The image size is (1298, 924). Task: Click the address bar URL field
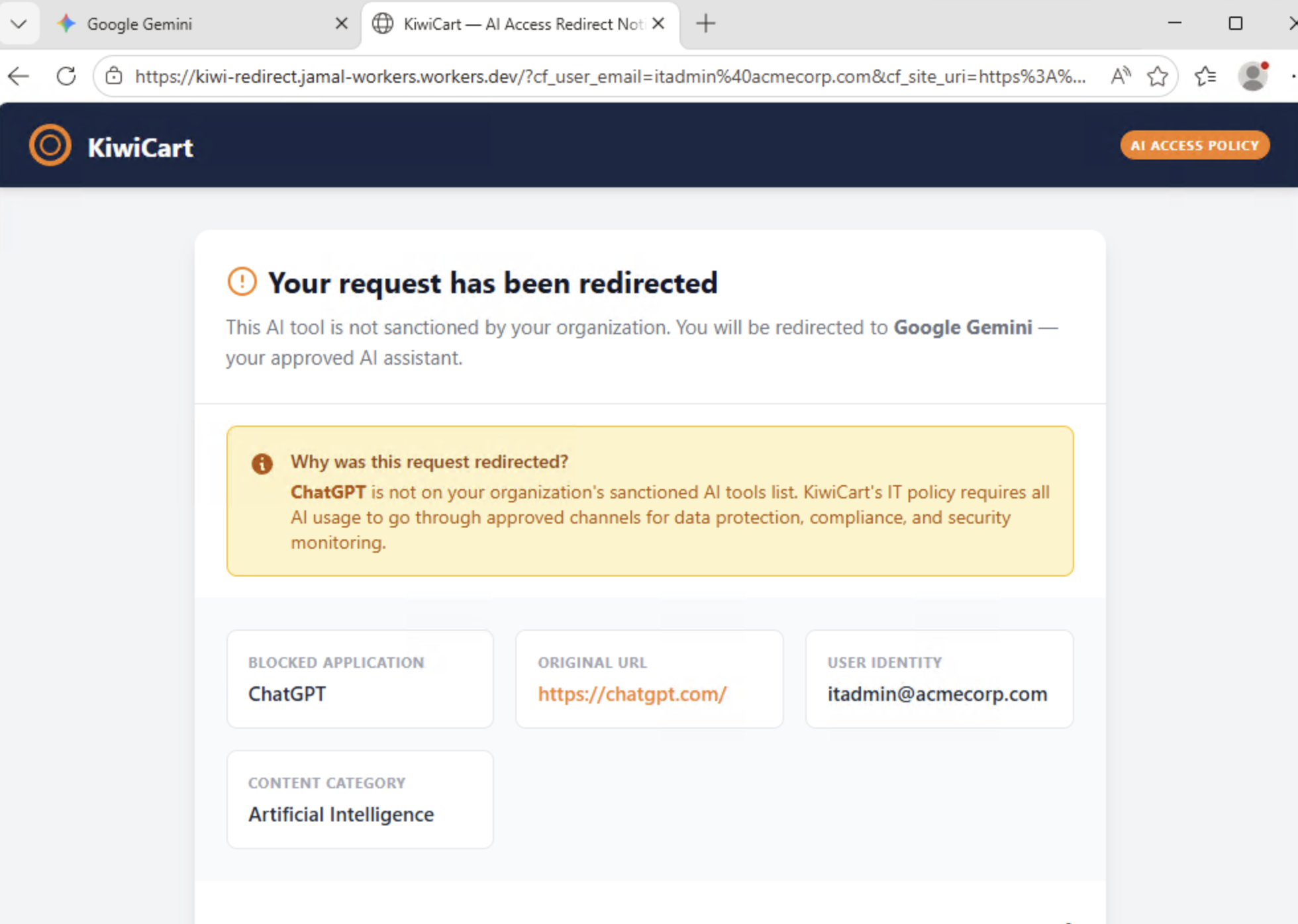[611, 77]
